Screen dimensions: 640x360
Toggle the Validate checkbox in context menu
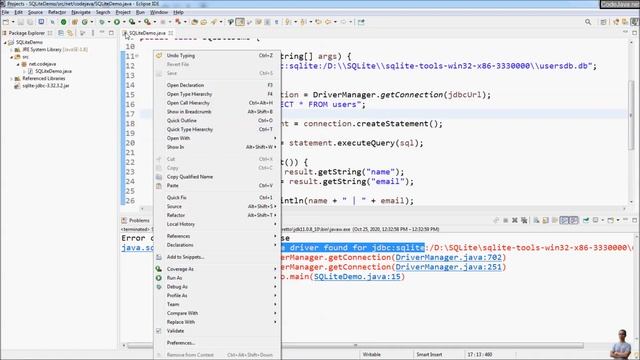pyautogui.click(x=159, y=331)
